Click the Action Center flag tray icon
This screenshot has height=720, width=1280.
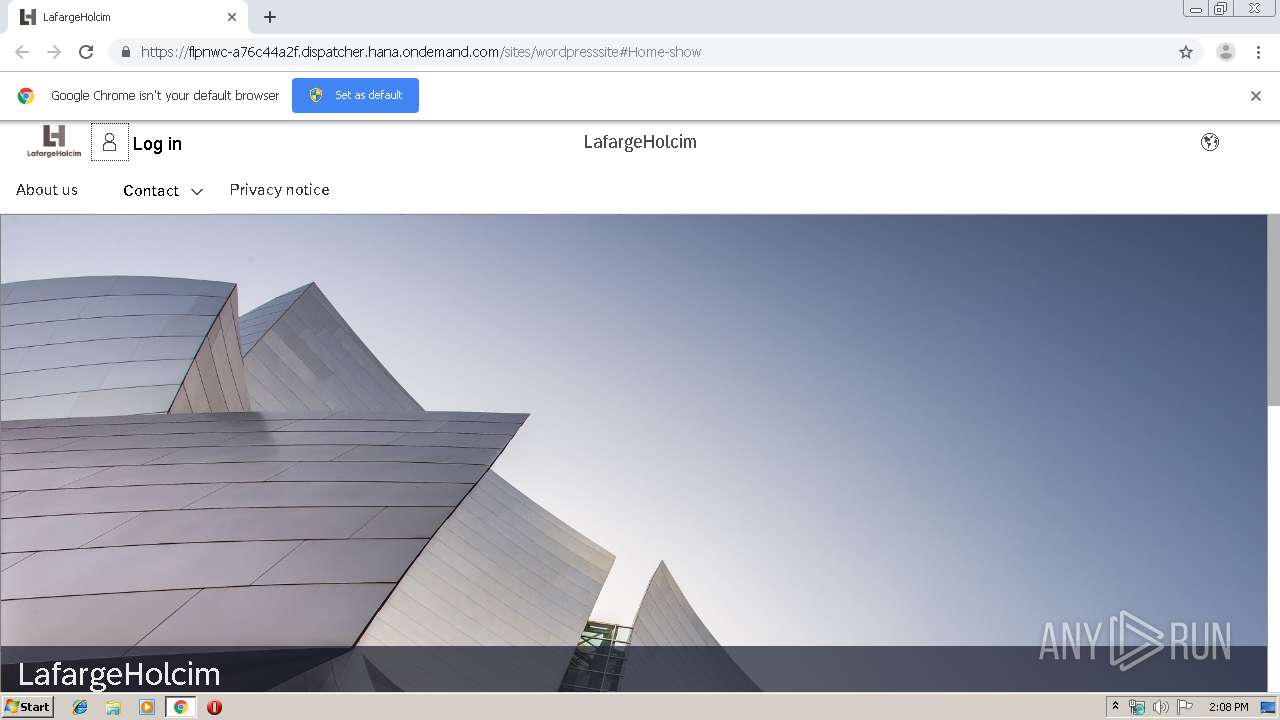(x=1184, y=707)
